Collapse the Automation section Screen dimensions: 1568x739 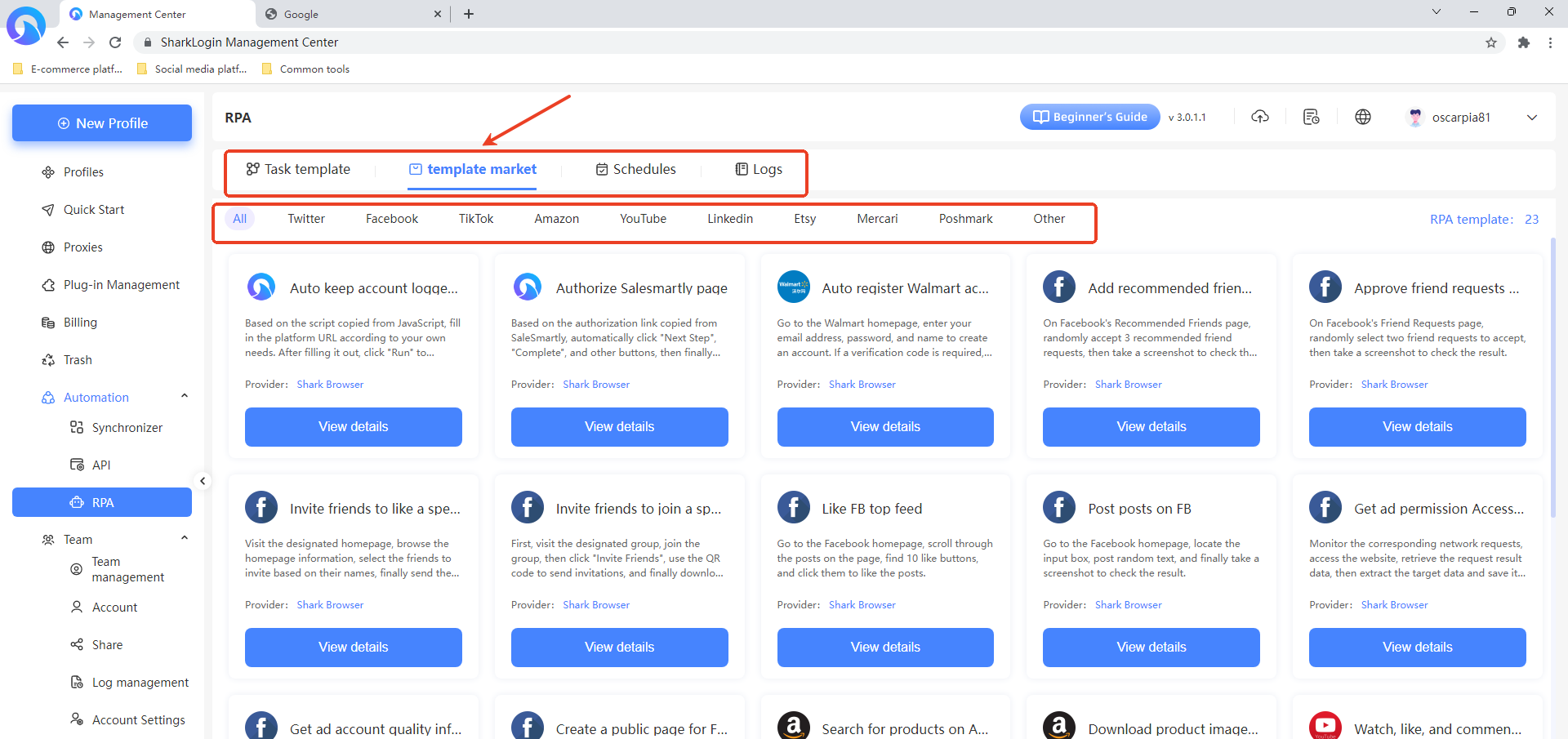[185, 397]
